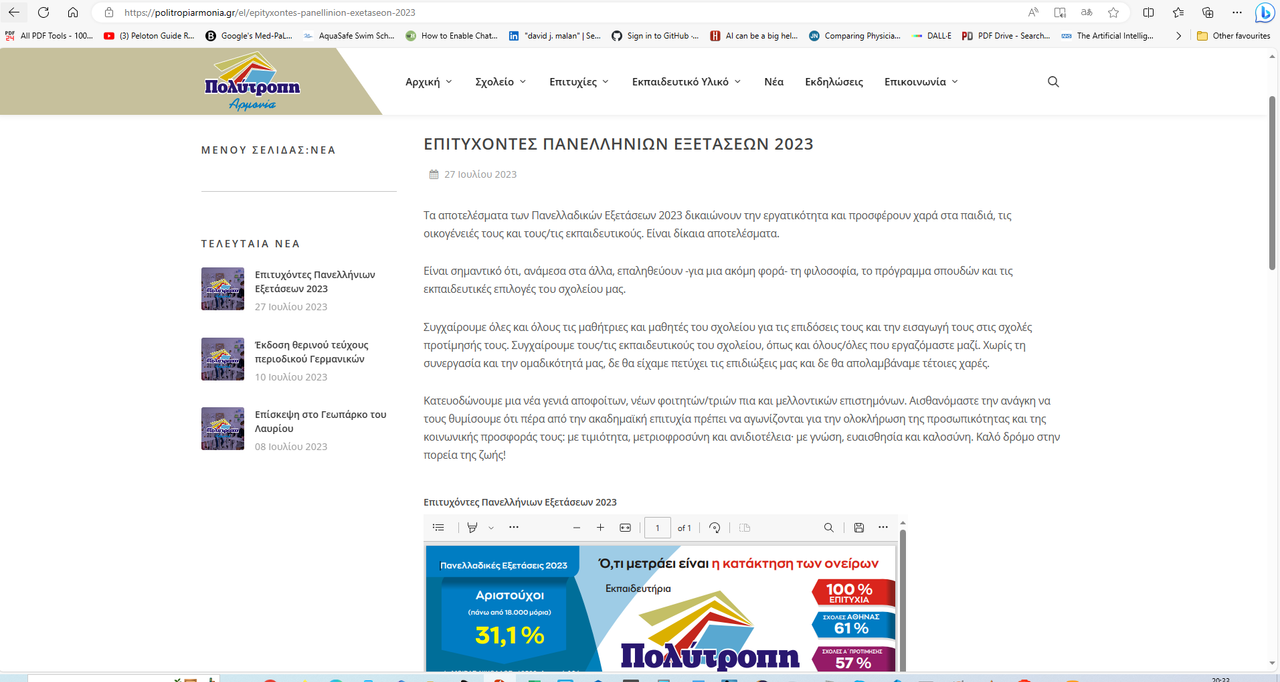Viewport: 1280px width, 682px height.
Task: Click the thumbnail beside Έκδοση θερινού τεύχους
Action: pos(222,359)
